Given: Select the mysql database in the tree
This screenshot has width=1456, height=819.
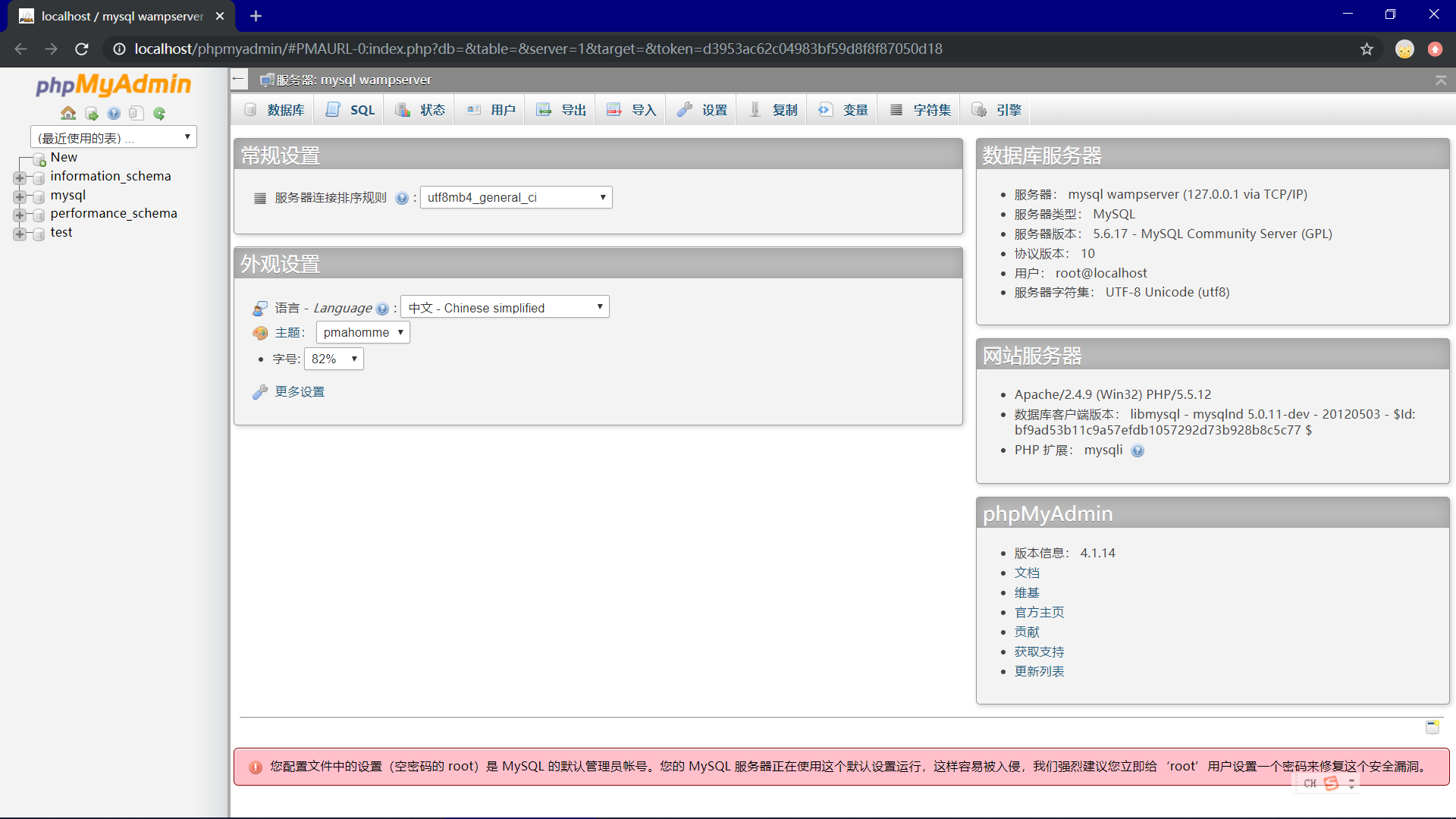Looking at the screenshot, I should click(x=67, y=196).
